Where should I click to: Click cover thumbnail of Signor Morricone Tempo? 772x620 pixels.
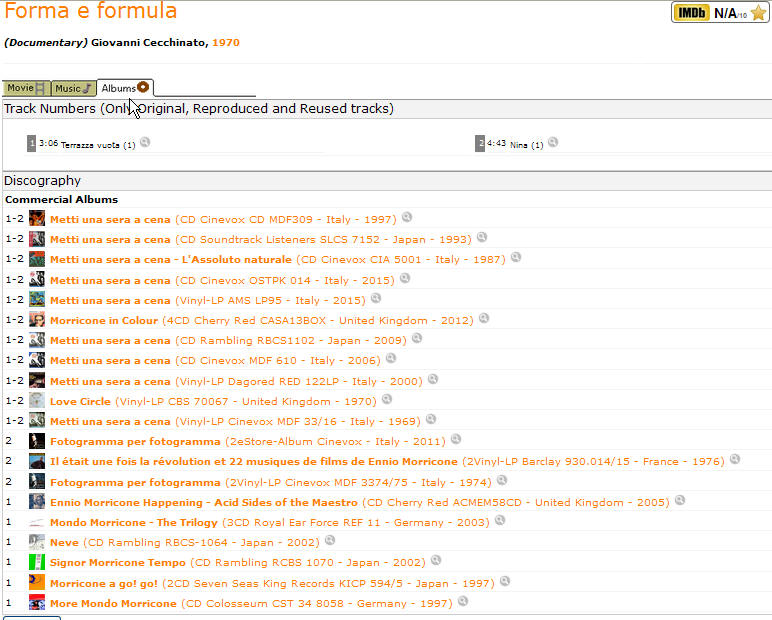coord(37,562)
